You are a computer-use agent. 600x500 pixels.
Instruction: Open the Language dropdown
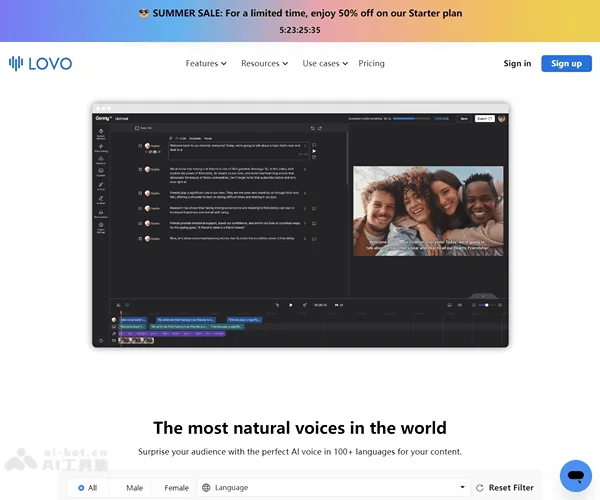pyautogui.click(x=335, y=488)
